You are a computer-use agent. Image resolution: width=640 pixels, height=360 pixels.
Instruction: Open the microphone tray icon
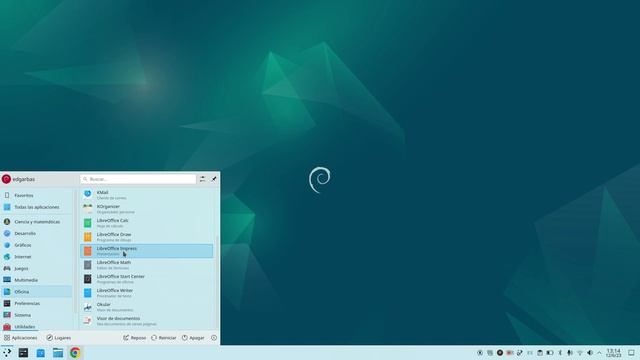[570, 353]
